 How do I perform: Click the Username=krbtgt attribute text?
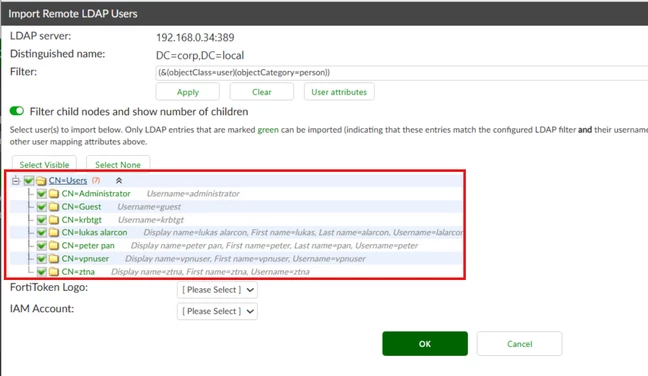151,219
